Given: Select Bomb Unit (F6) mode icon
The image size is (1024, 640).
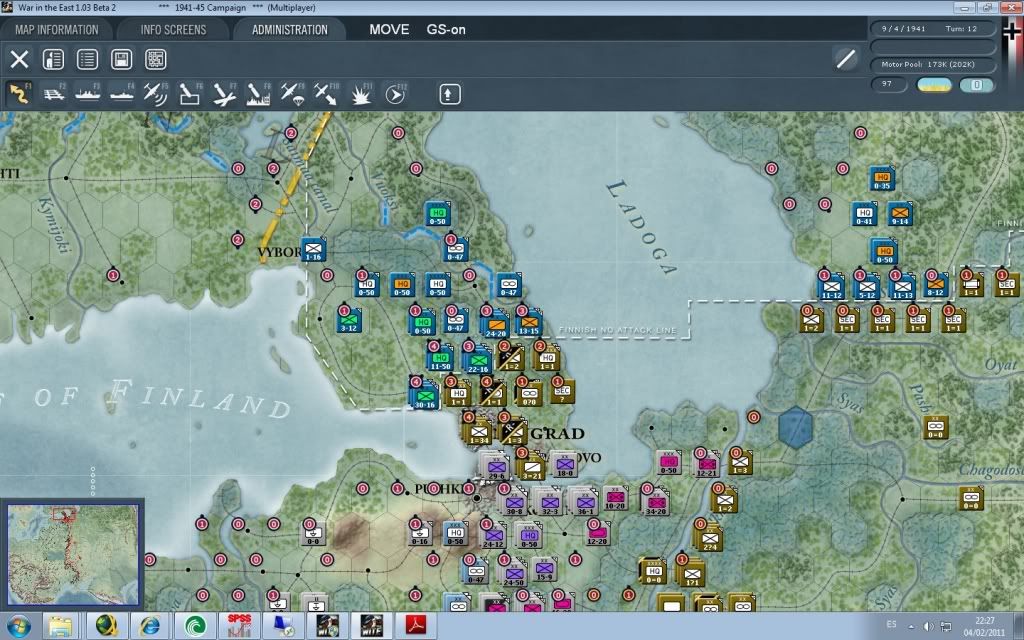Looking at the screenshot, I should (189, 94).
